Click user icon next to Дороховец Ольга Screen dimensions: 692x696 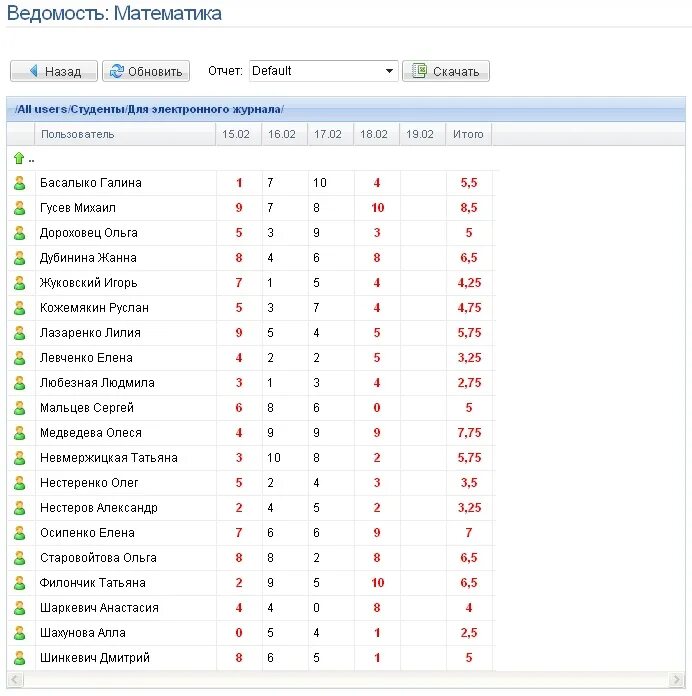(x=20, y=233)
